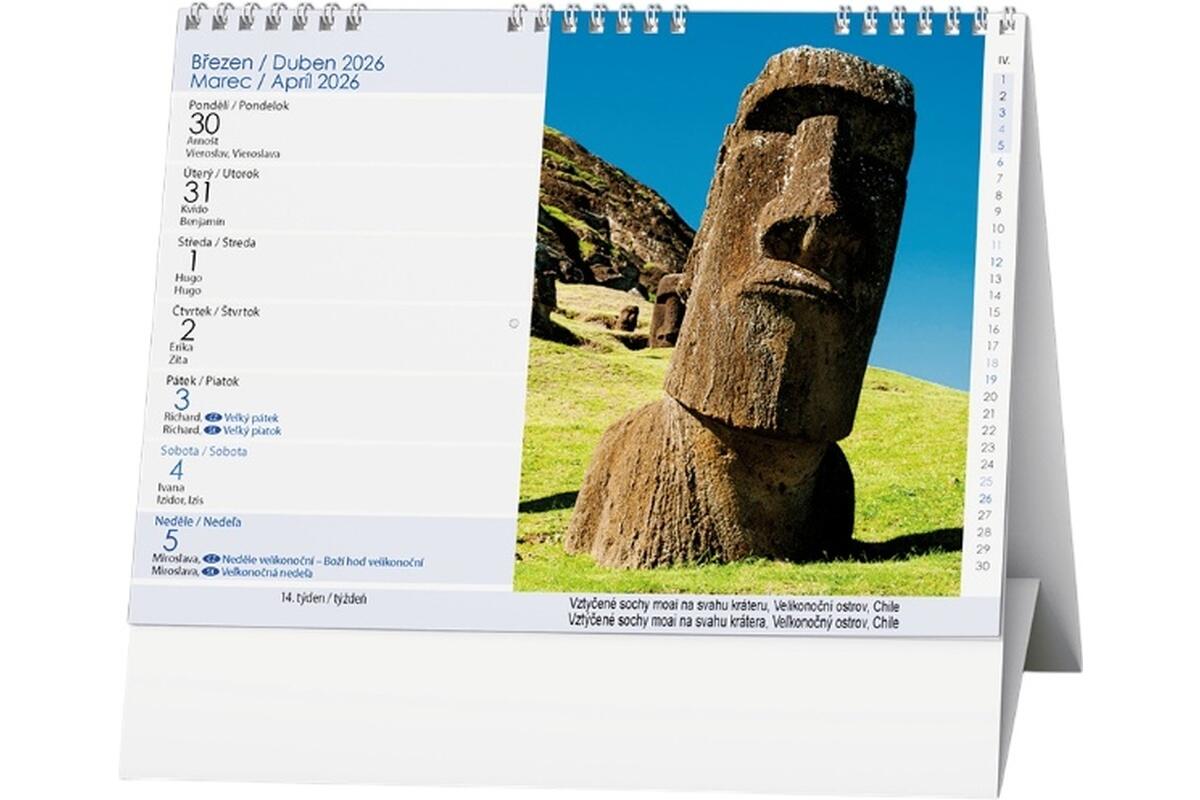Select the Čtvrtek / Štvrtok day heading
The image size is (1200, 800).
(x=215, y=312)
